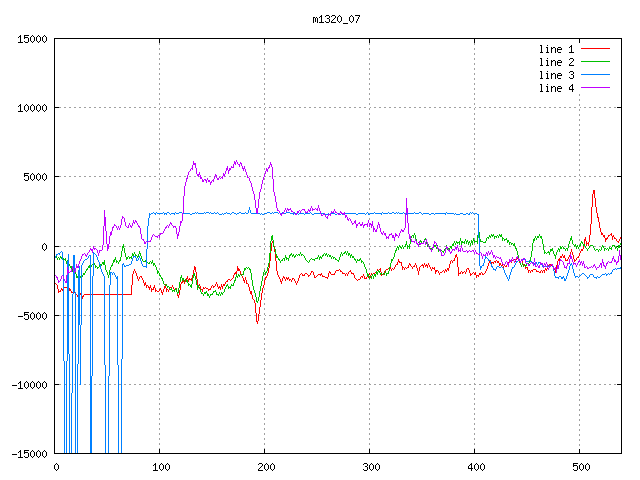This screenshot has width=640, height=480.
Task: Click the red line 1 legend sample
Action: pyautogui.click(x=596, y=49)
